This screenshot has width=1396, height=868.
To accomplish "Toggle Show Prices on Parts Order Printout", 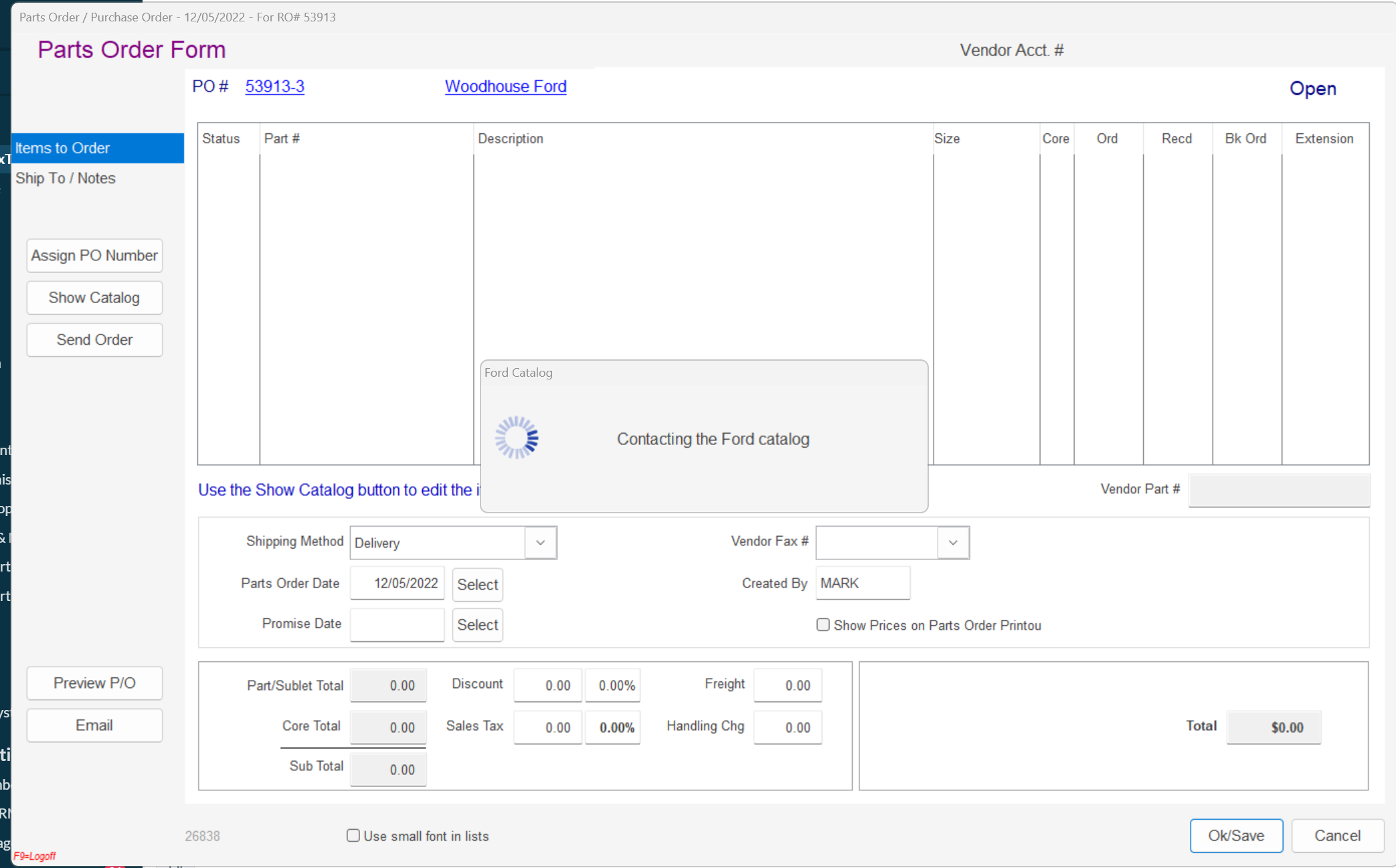I will (x=823, y=625).
